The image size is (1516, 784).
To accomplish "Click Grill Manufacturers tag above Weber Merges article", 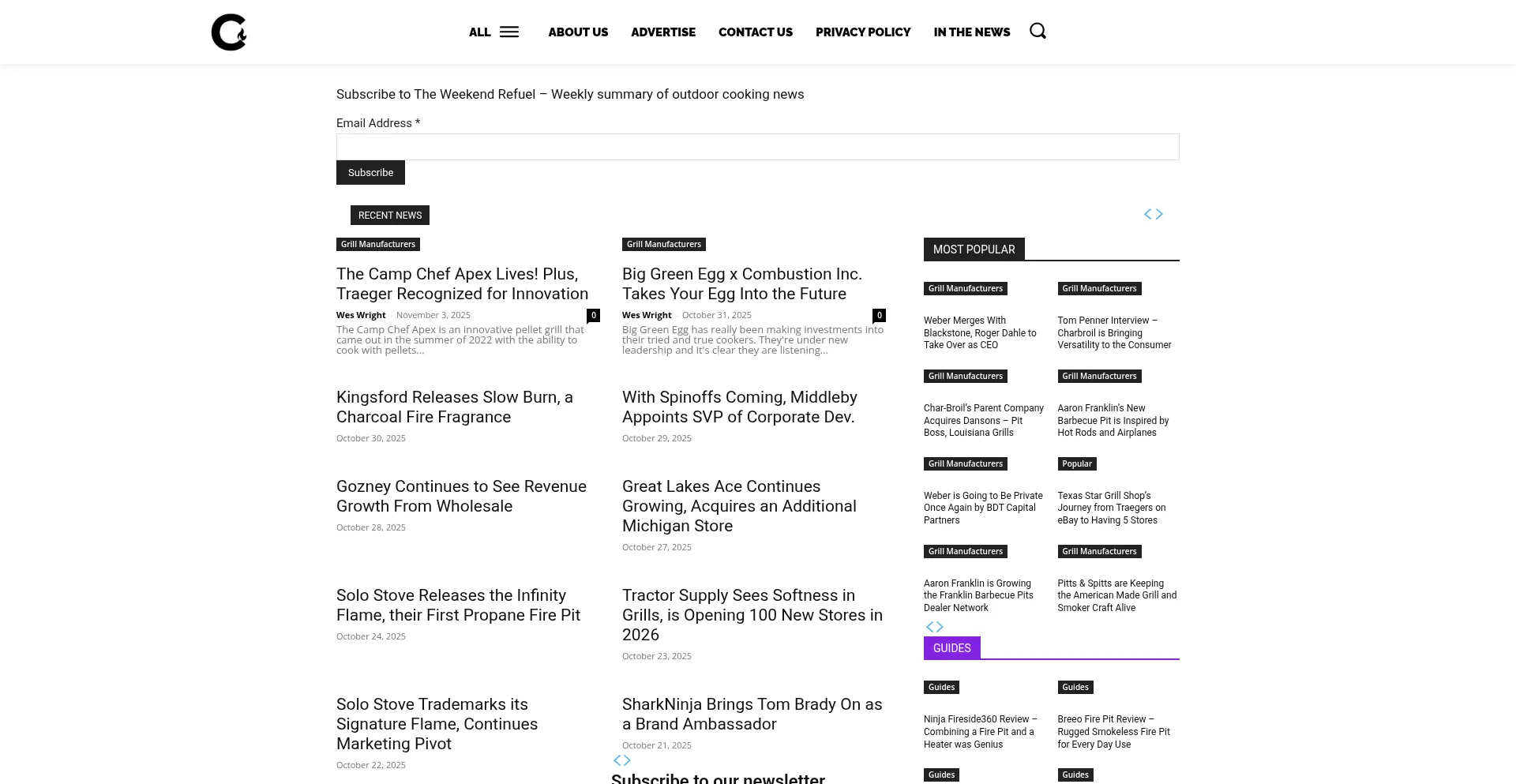I will tap(966, 289).
